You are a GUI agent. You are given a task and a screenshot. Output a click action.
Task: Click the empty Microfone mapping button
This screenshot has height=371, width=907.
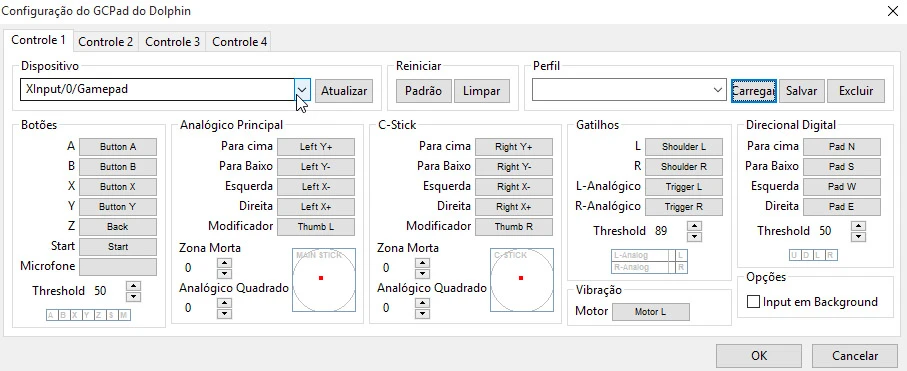tap(118, 267)
